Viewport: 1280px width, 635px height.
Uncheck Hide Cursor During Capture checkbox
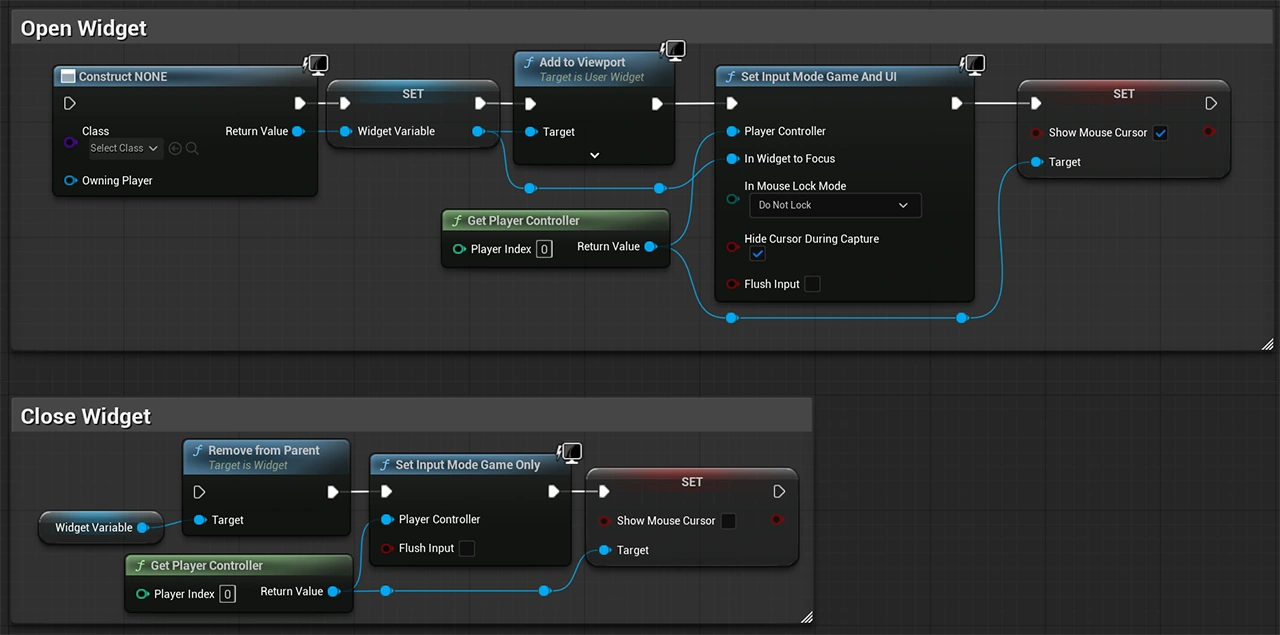pyautogui.click(x=758, y=255)
